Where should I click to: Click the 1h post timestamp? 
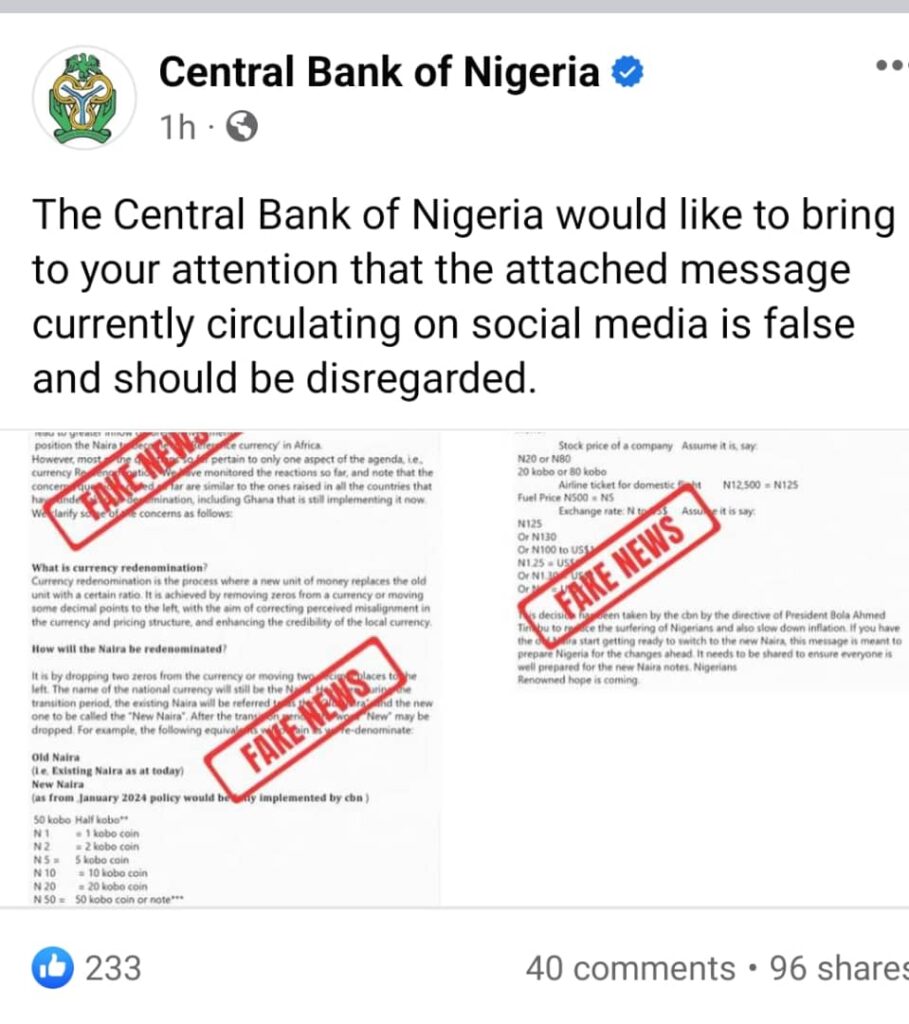tap(177, 127)
